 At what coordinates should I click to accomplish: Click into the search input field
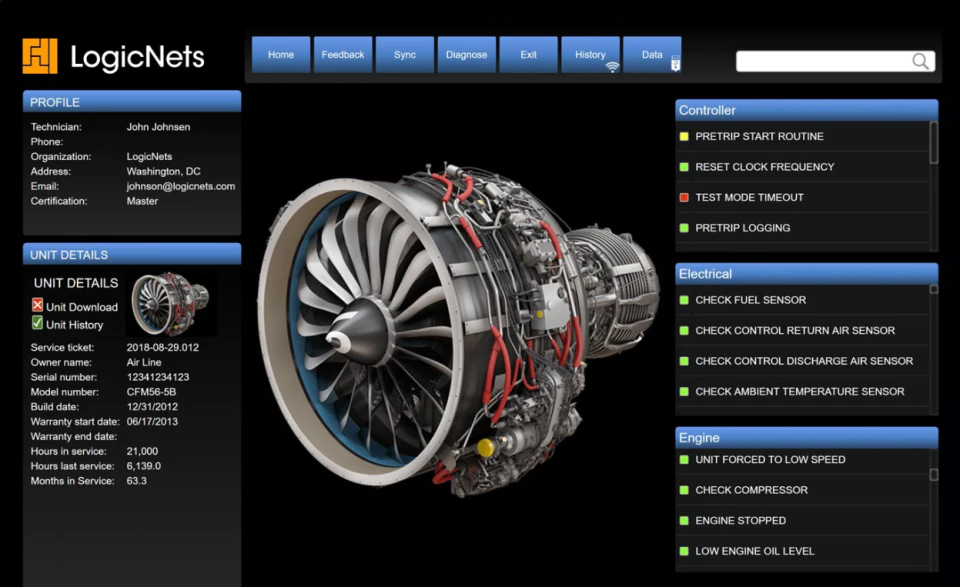(x=824, y=61)
